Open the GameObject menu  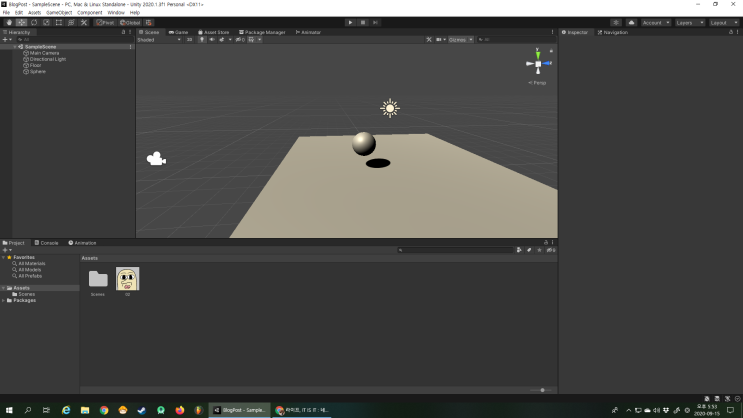[59, 13]
